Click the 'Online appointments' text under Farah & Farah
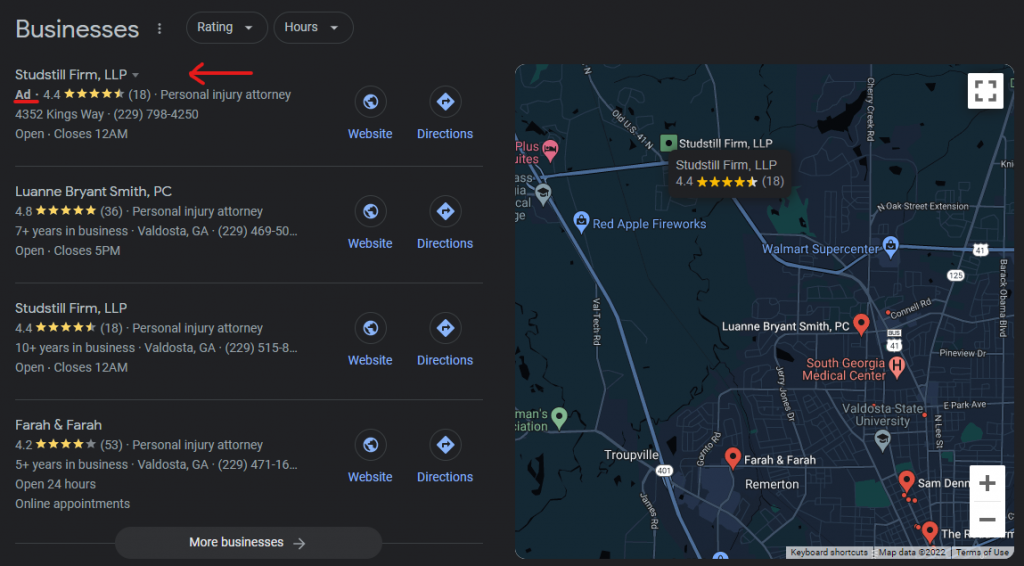The width and height of the screenshot is (1024, 566). [x=72, y=504]
